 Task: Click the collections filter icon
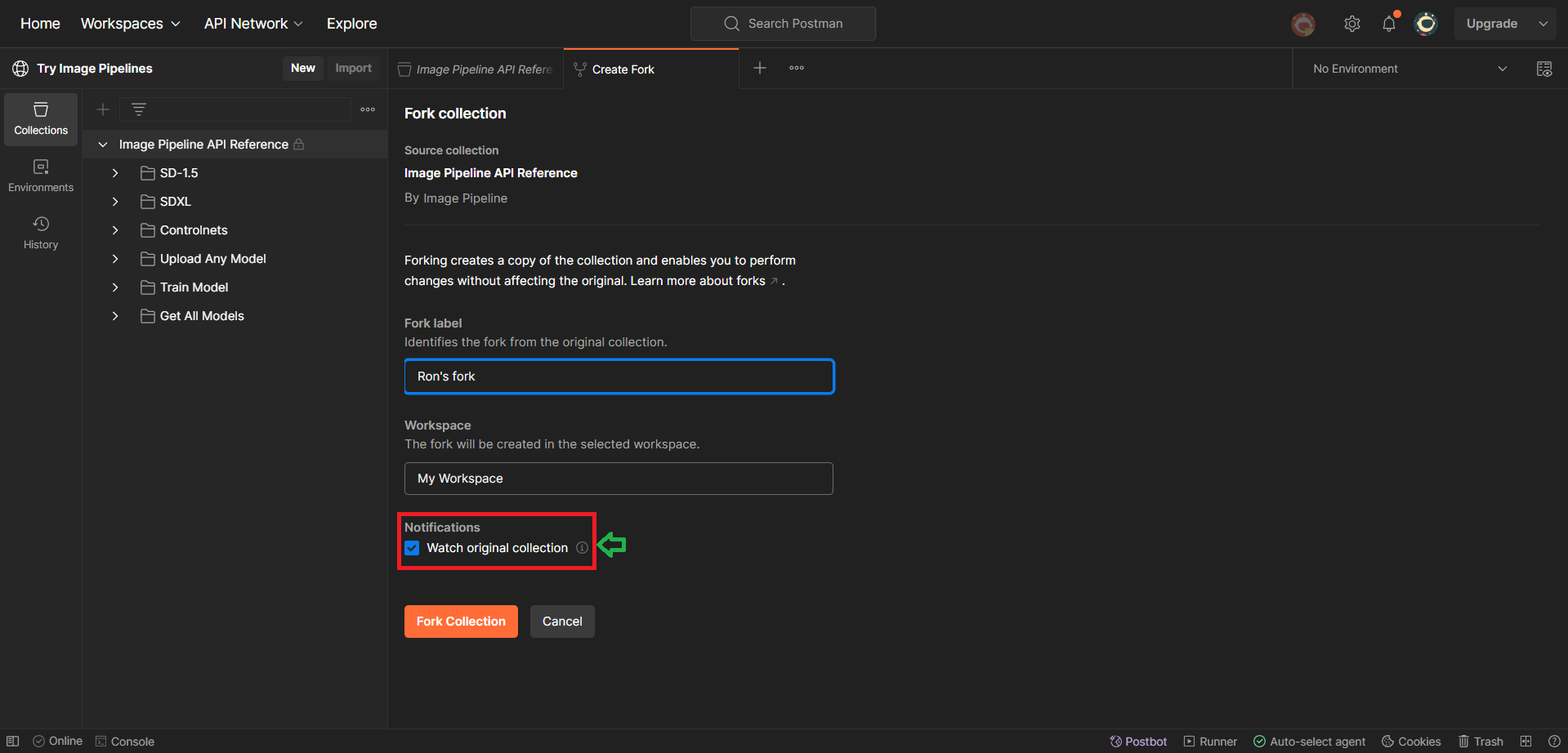click(139, 109)
